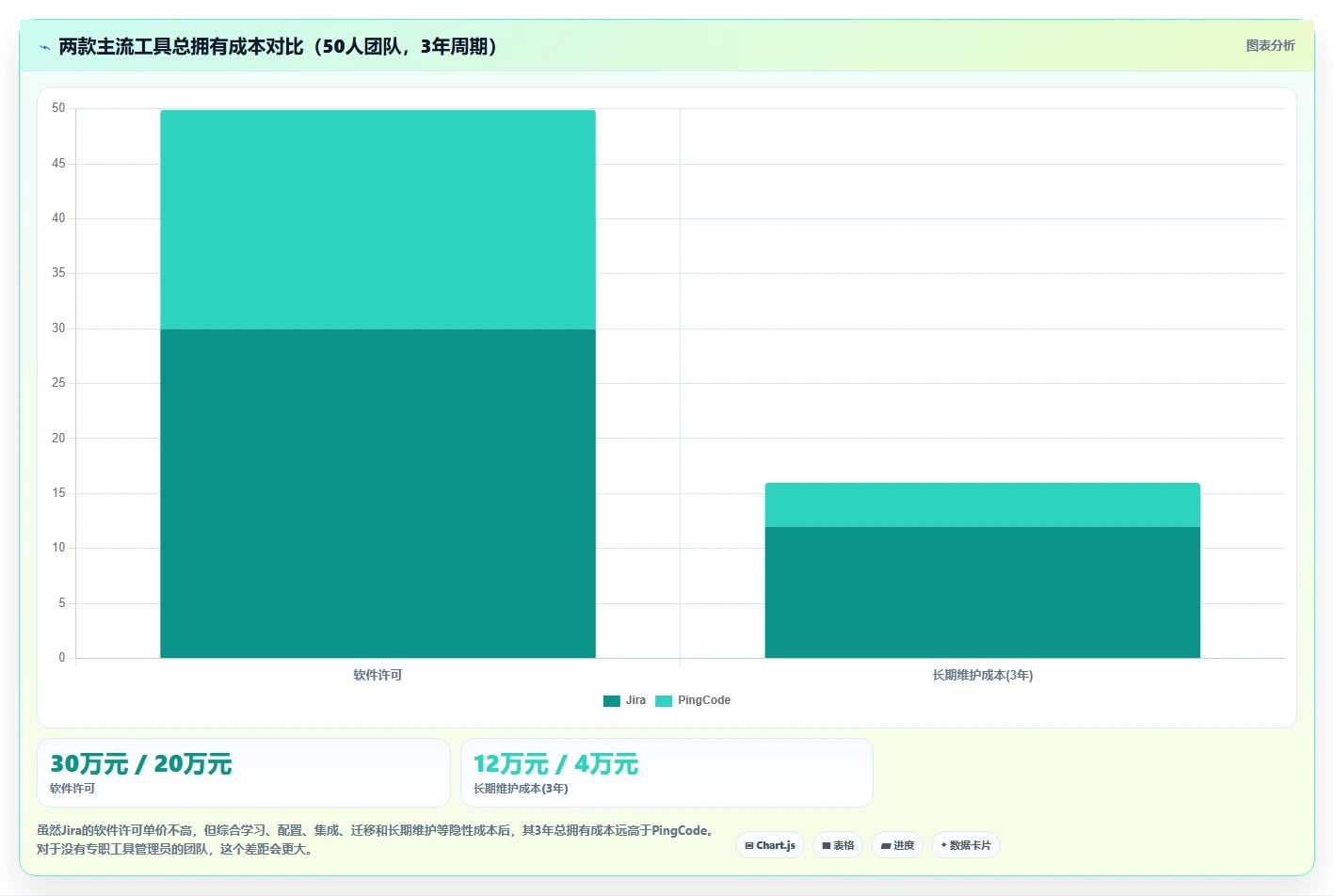Click the summary sentence starting 虽然Jira的软件许可
This screenshot has width=1334, height=896.
click(378, 830)
